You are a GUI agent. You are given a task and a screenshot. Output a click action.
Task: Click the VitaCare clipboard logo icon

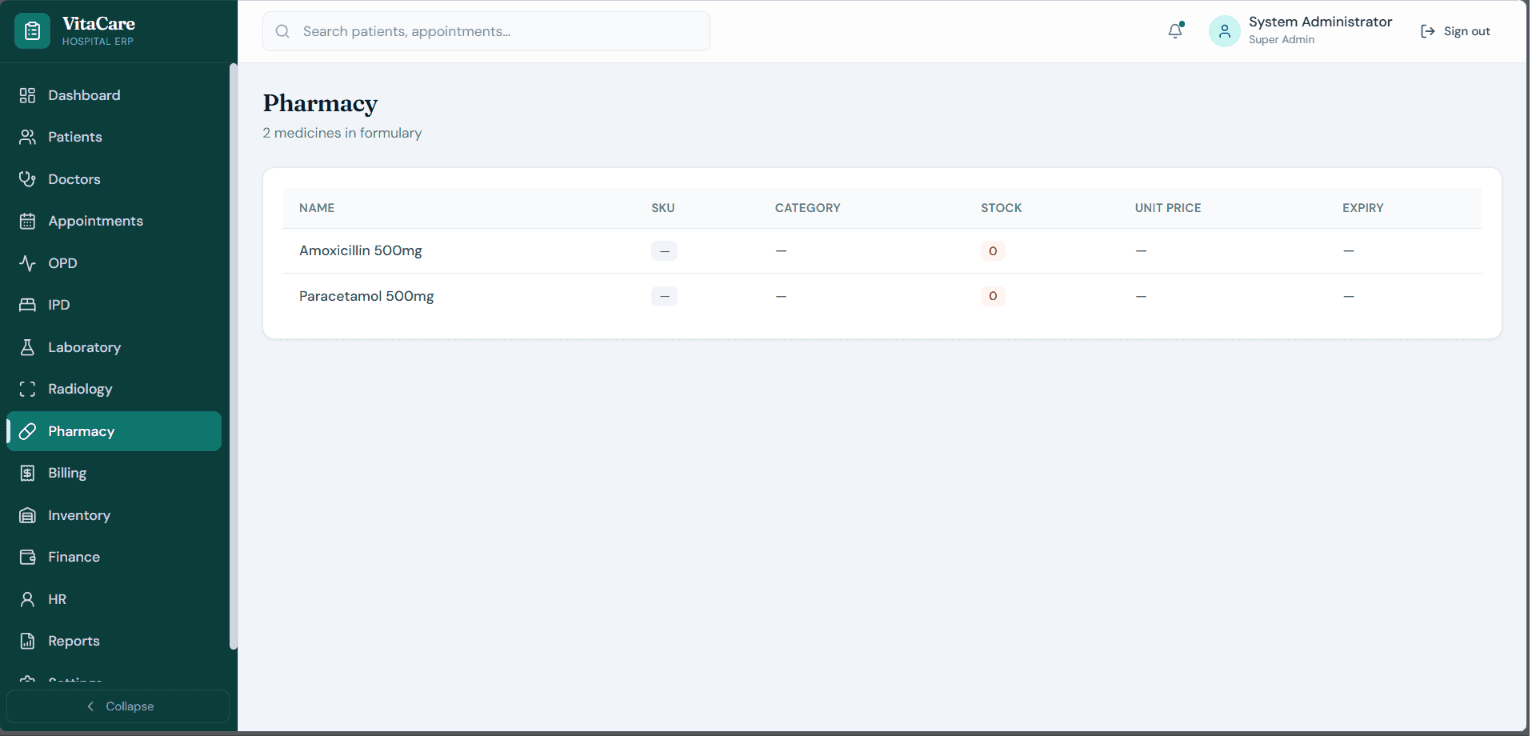click(x=32, y=31)
